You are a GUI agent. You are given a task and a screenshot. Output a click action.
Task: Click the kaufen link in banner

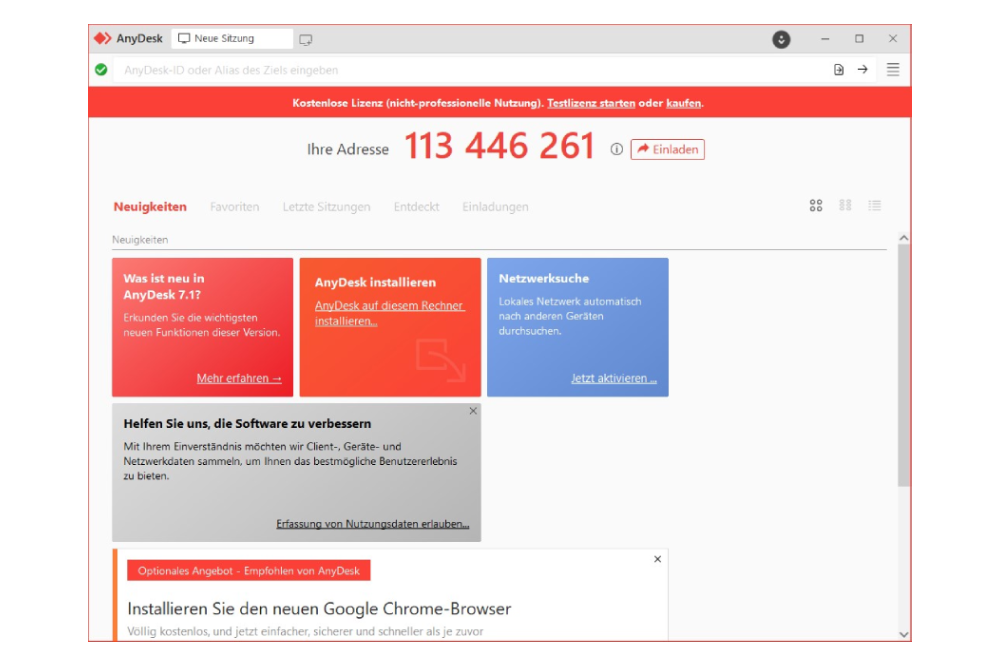point(683,103)
